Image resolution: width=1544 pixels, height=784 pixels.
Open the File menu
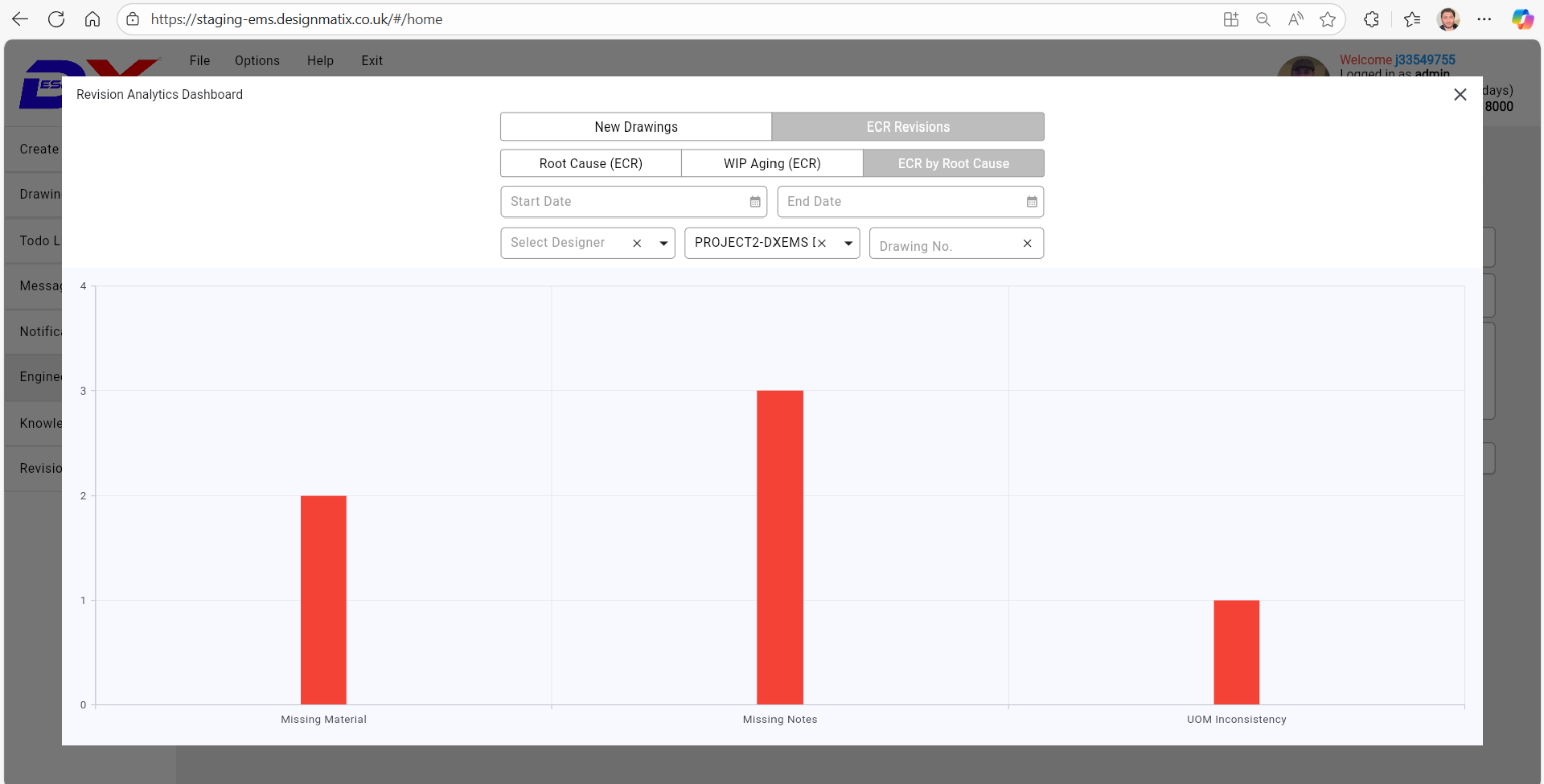199,60
